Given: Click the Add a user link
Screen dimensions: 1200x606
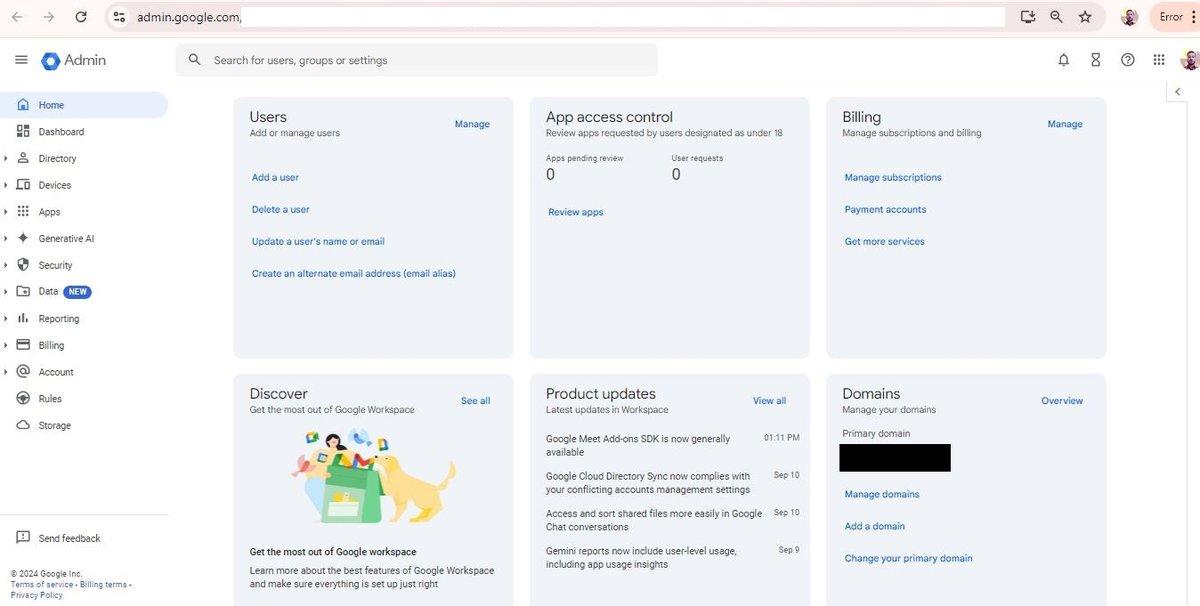Looking at the screenshot, I should coord(275,178).
